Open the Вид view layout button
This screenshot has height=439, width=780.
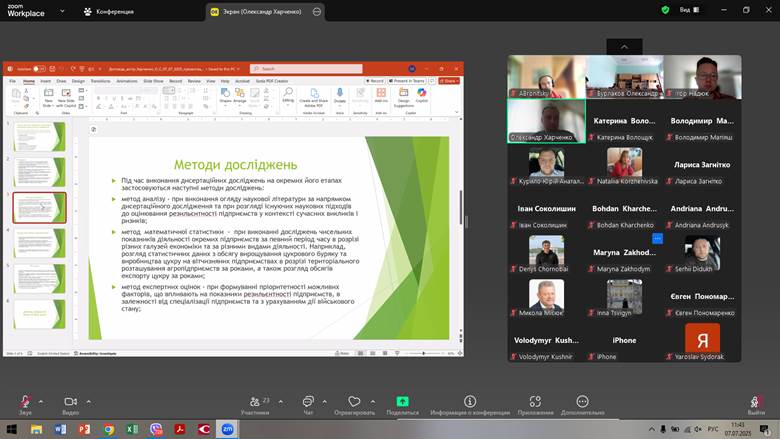pos(689,10)
